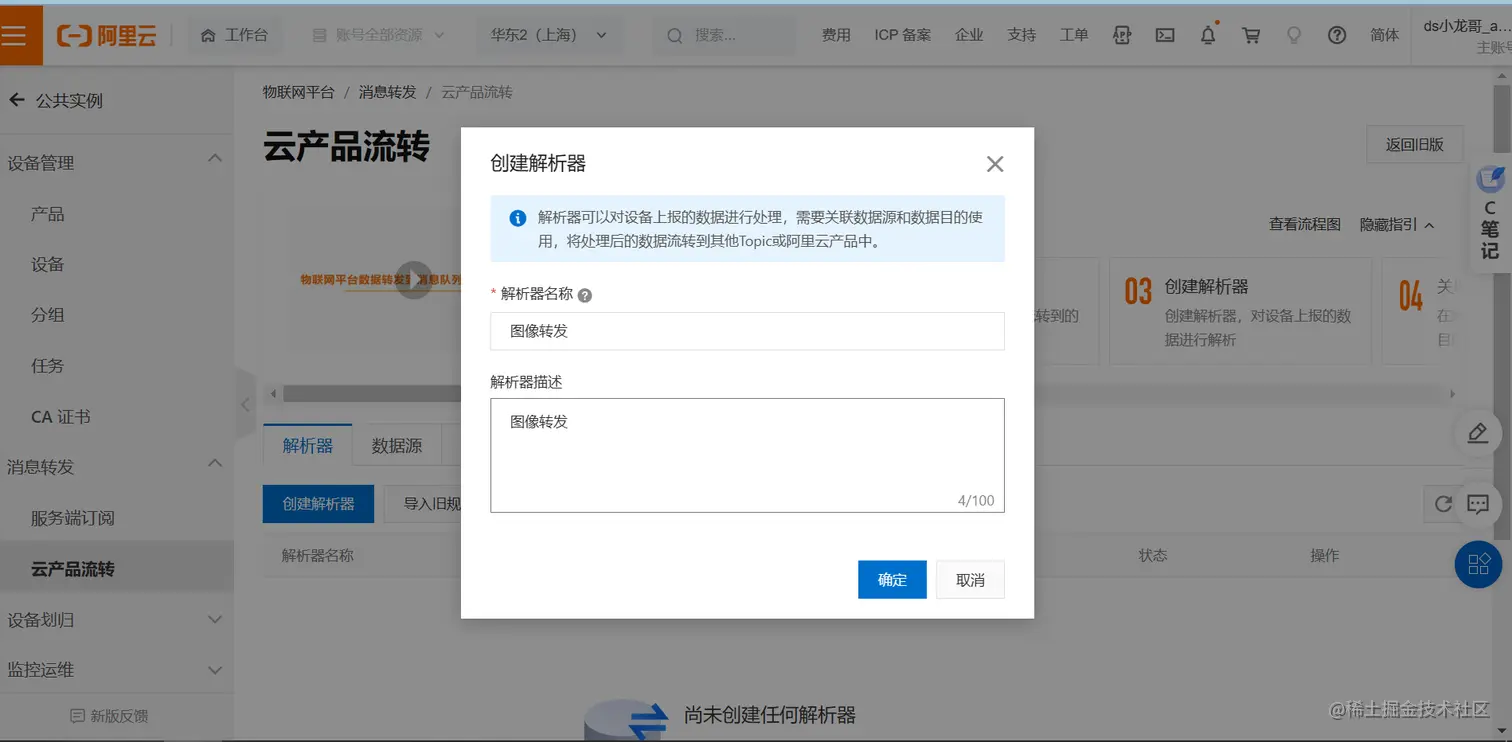Click the 确定 confirm button in dialog
Image resolution: width=1512 pixels, height=742 pixels.
(x=891, y=579)
